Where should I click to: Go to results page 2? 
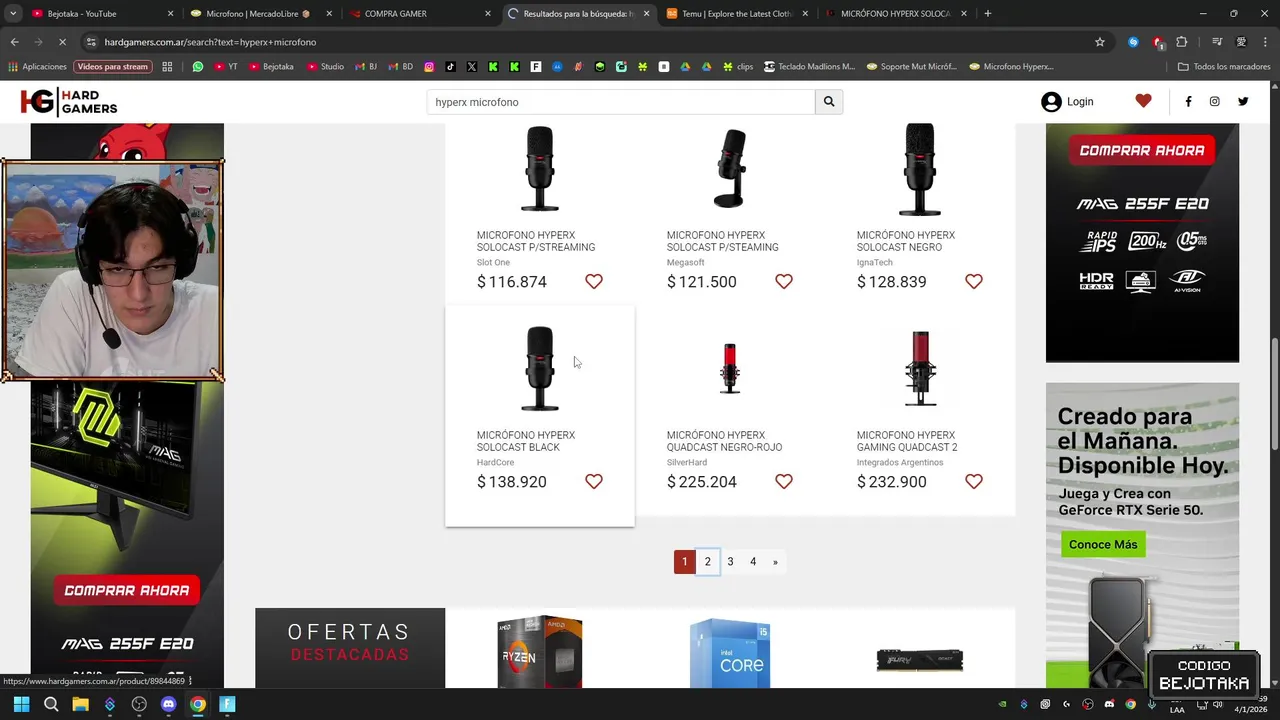point(707,562)
